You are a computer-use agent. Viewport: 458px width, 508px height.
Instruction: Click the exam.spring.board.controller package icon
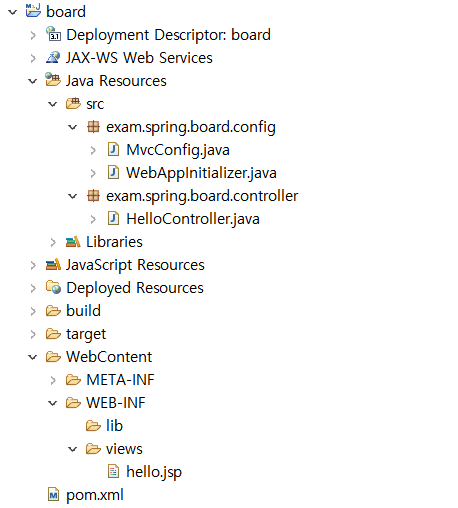pyautogui.click(x=93, y=196)
